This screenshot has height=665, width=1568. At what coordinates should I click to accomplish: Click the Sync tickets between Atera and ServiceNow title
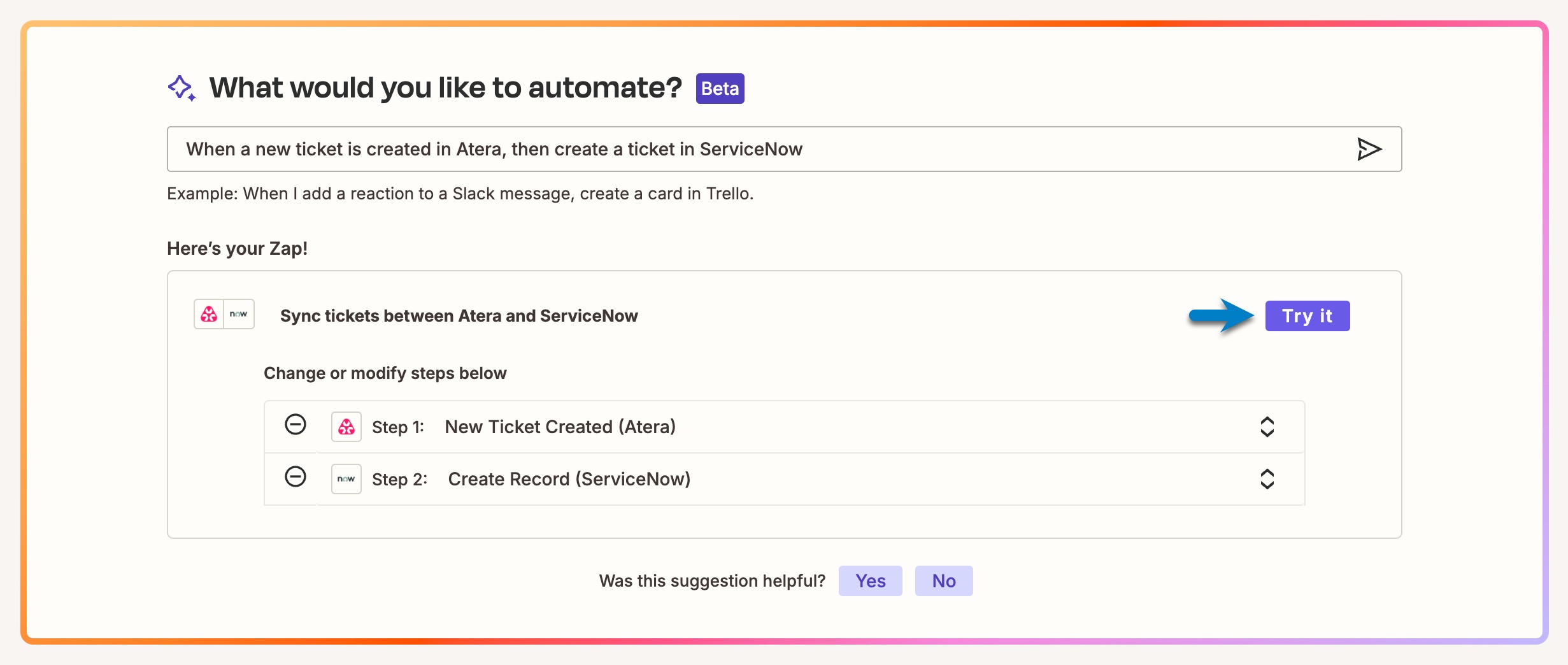(459, 316)
